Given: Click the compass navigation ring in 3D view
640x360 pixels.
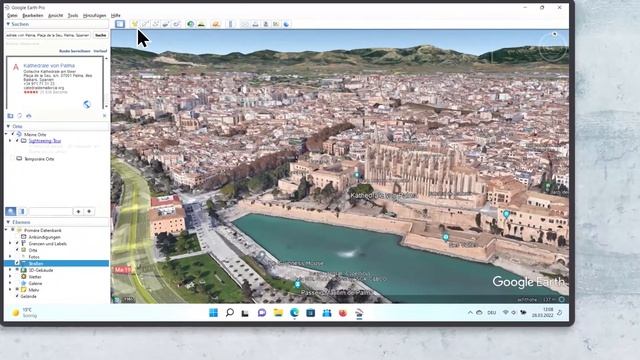Looking at the screenshot, I should [552, 48].
